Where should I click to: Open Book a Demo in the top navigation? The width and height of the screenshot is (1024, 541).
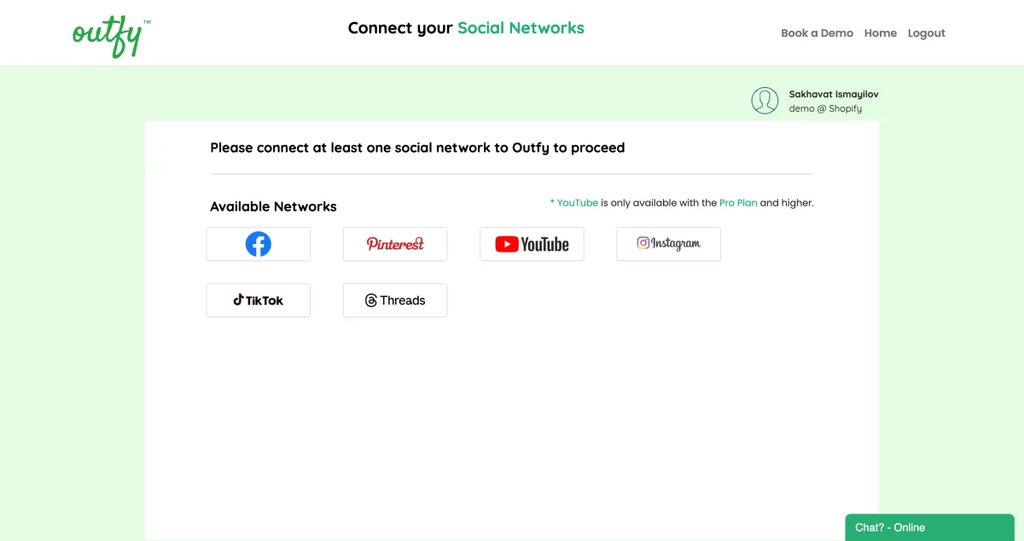(x=817, y=33)
